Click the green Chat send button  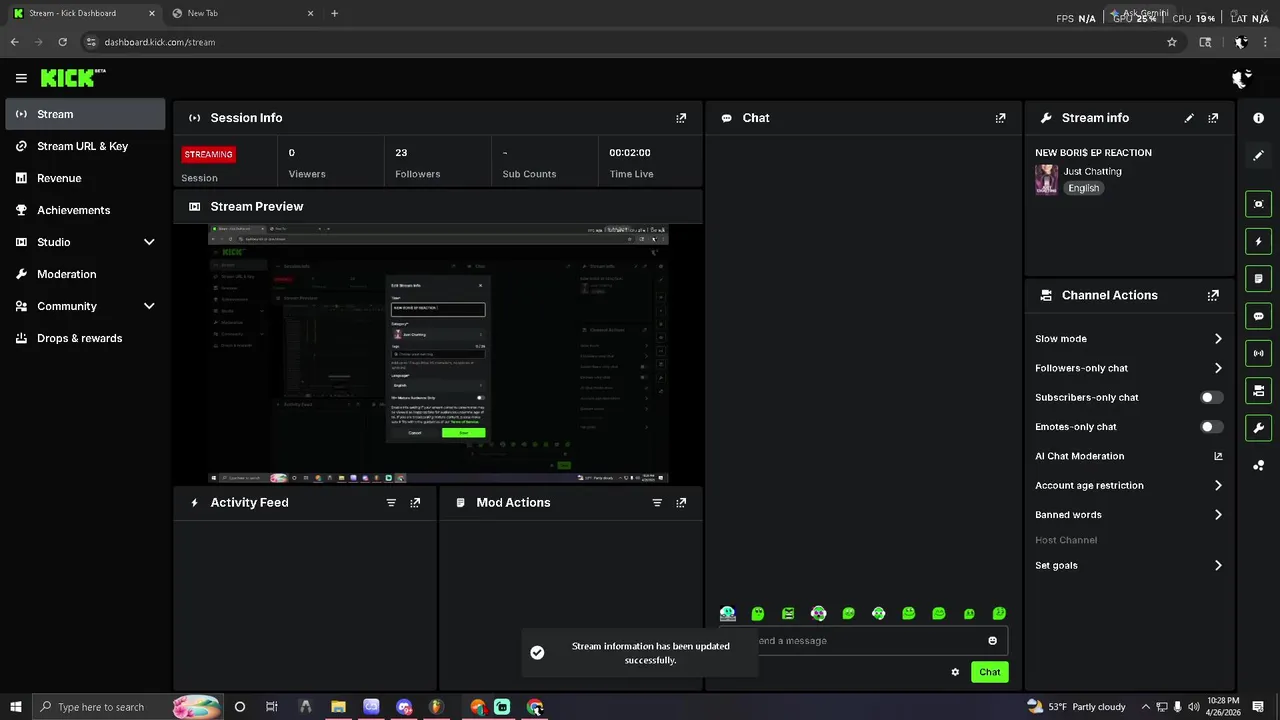coord(989,672)
